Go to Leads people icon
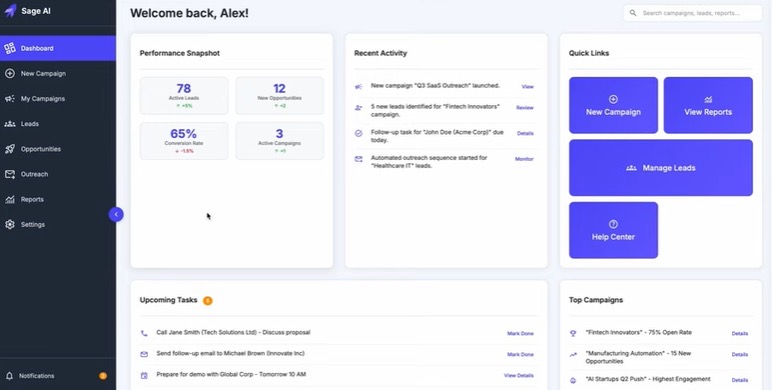Image resolution: width=772 pixels, height=390 pixels. [10, 124]
